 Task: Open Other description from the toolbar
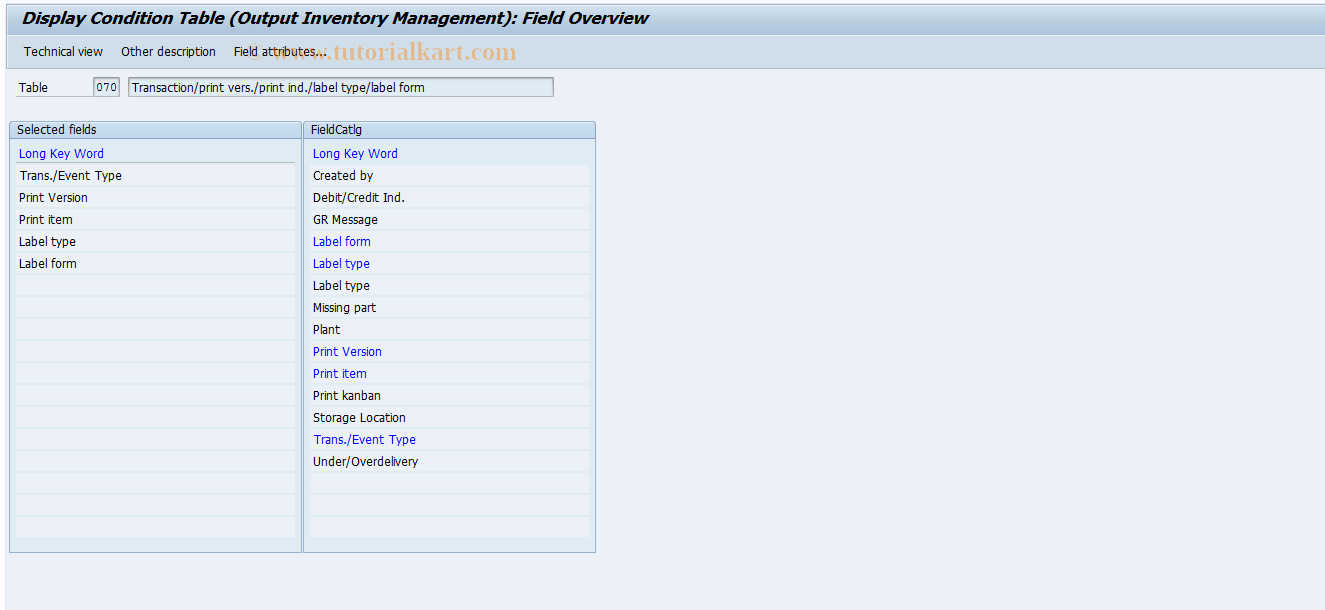(168, 51)
